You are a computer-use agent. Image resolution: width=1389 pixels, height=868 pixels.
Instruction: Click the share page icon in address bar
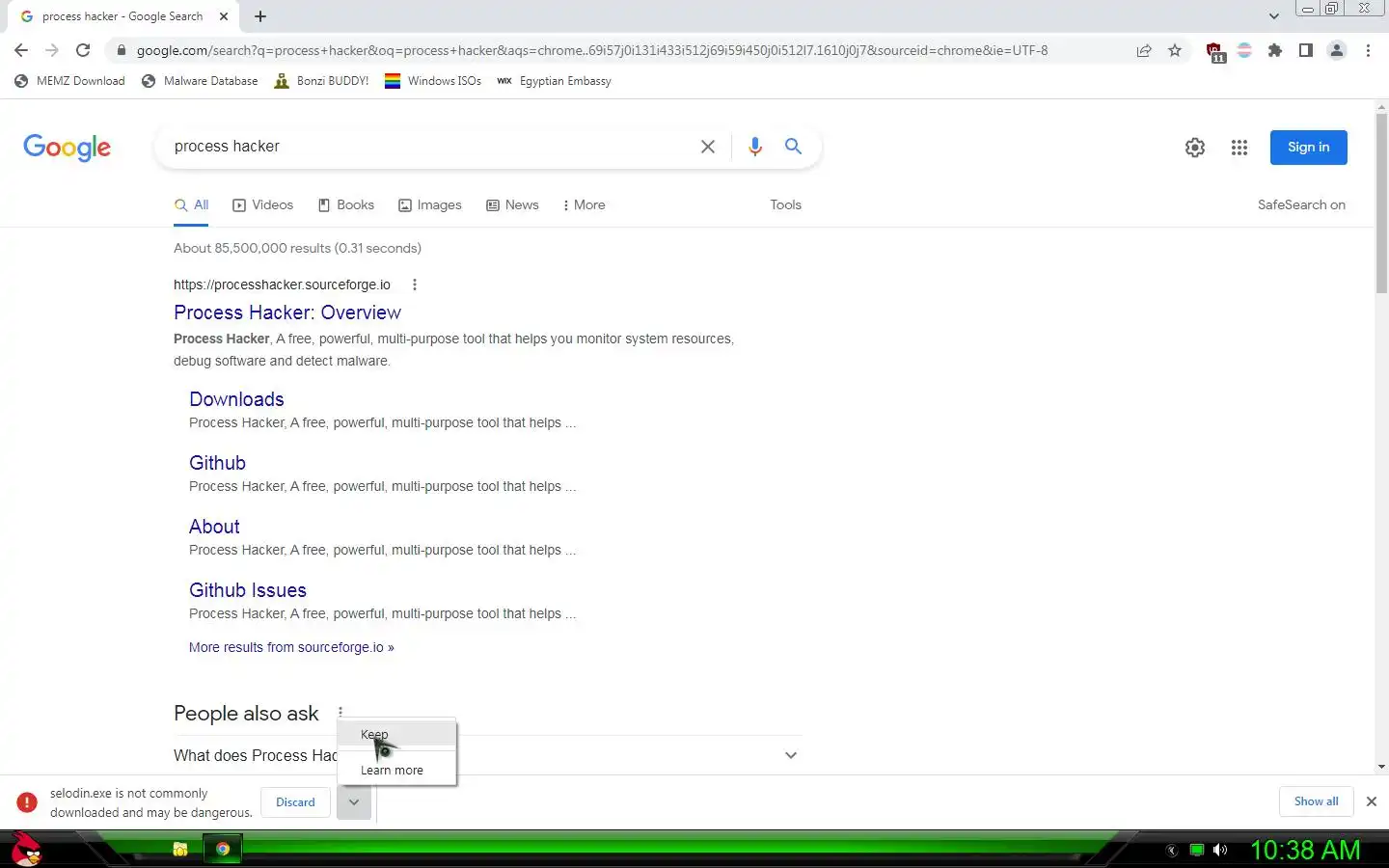(x=1144, y=50)
